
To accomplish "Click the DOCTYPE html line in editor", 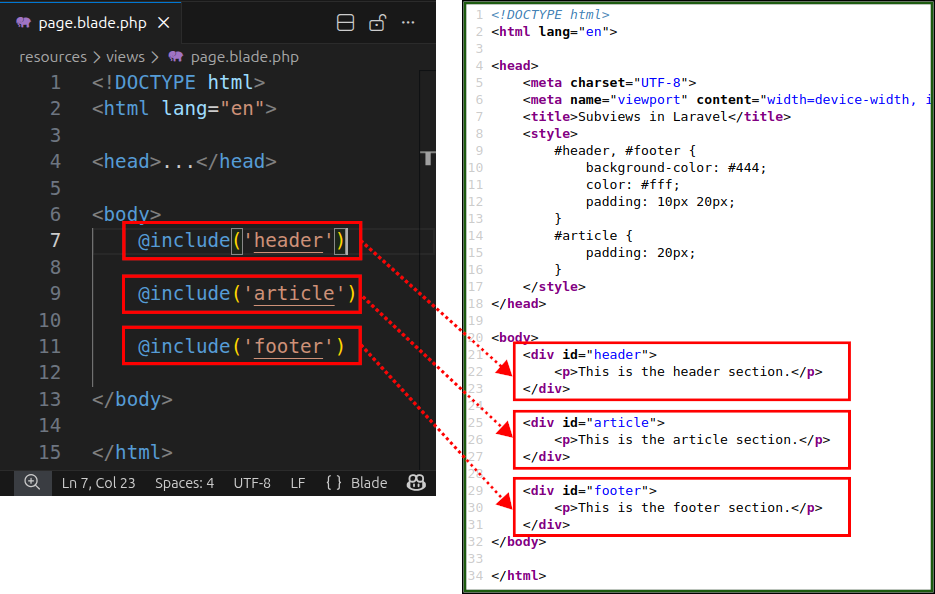I will pyautogui.click(x=178, y=82).
